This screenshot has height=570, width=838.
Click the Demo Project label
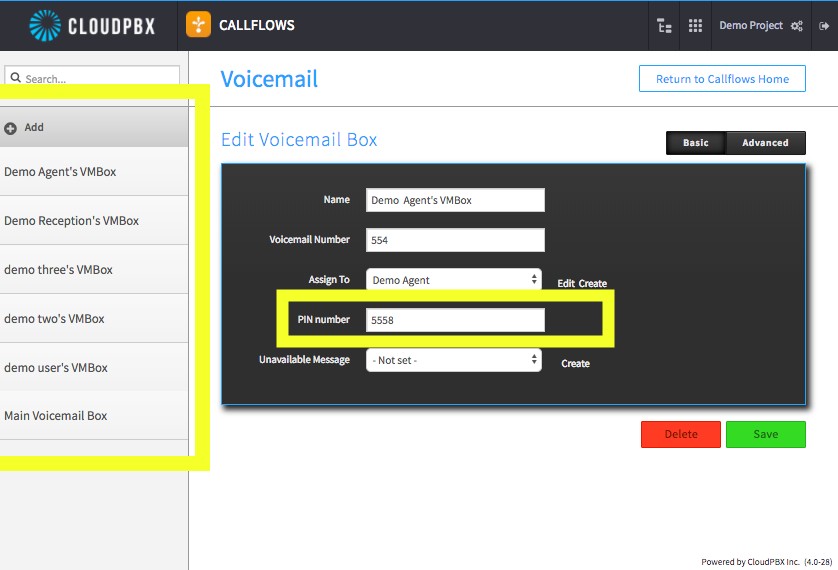751,25
